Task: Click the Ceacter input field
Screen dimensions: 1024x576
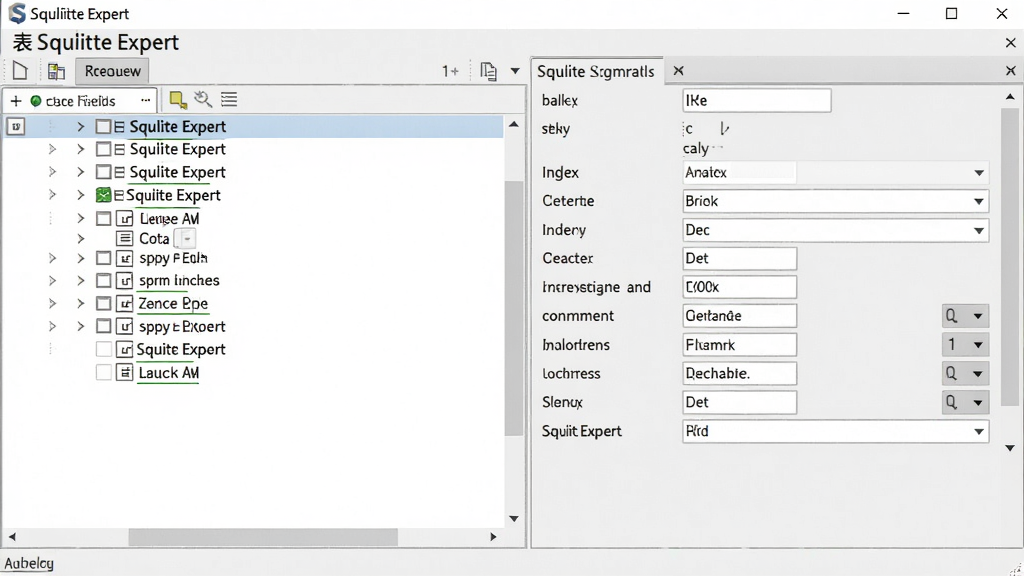Action: pos(739,258)
